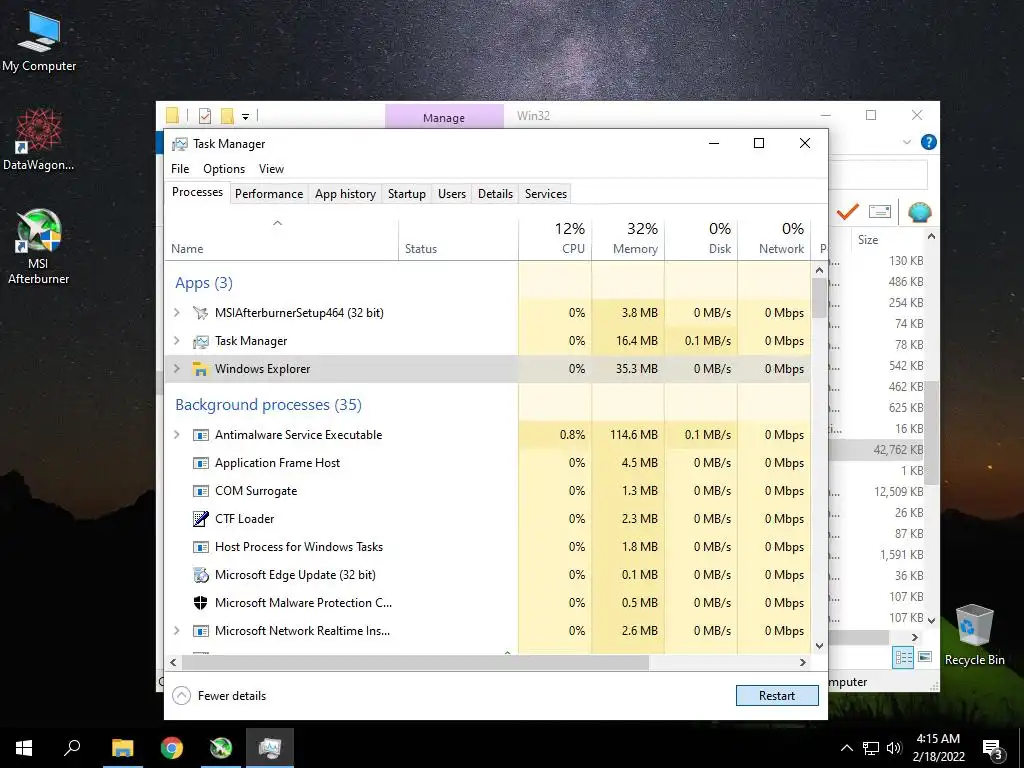The image size is (1024, 768).
Task: Click the network tray icon
Action: (871, 748)
